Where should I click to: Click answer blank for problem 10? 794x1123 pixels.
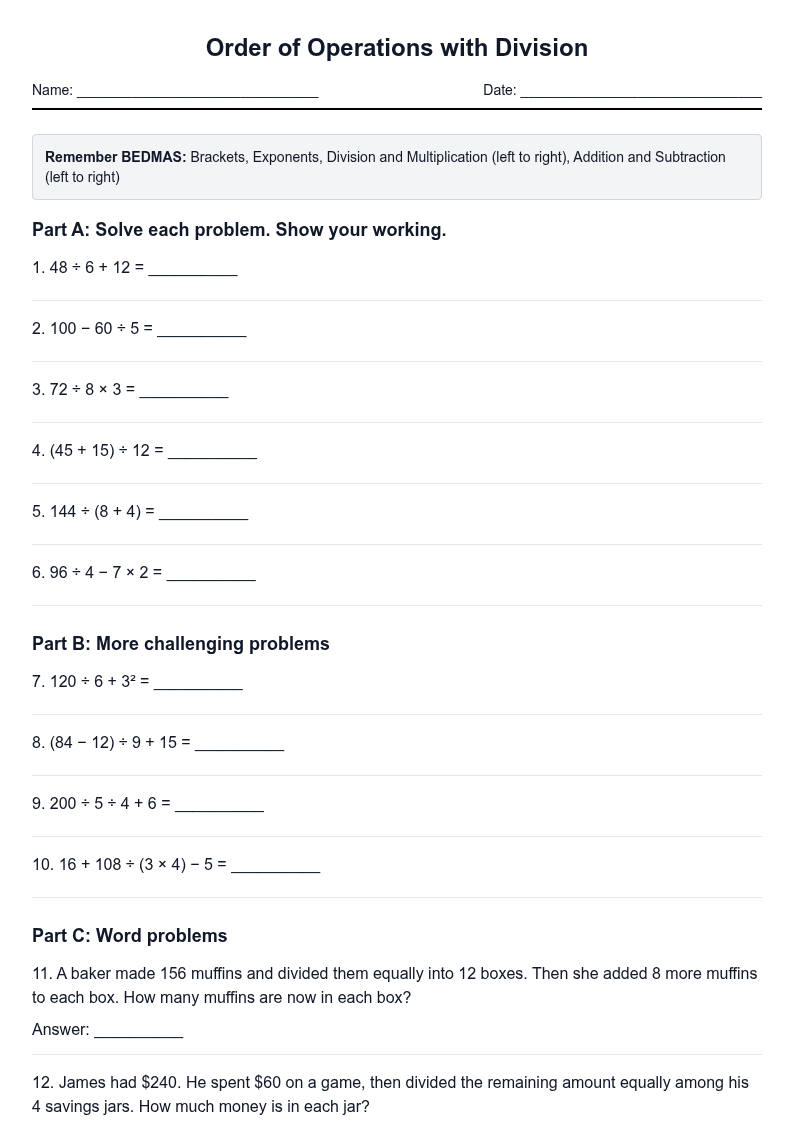click(x=276, y=865)
